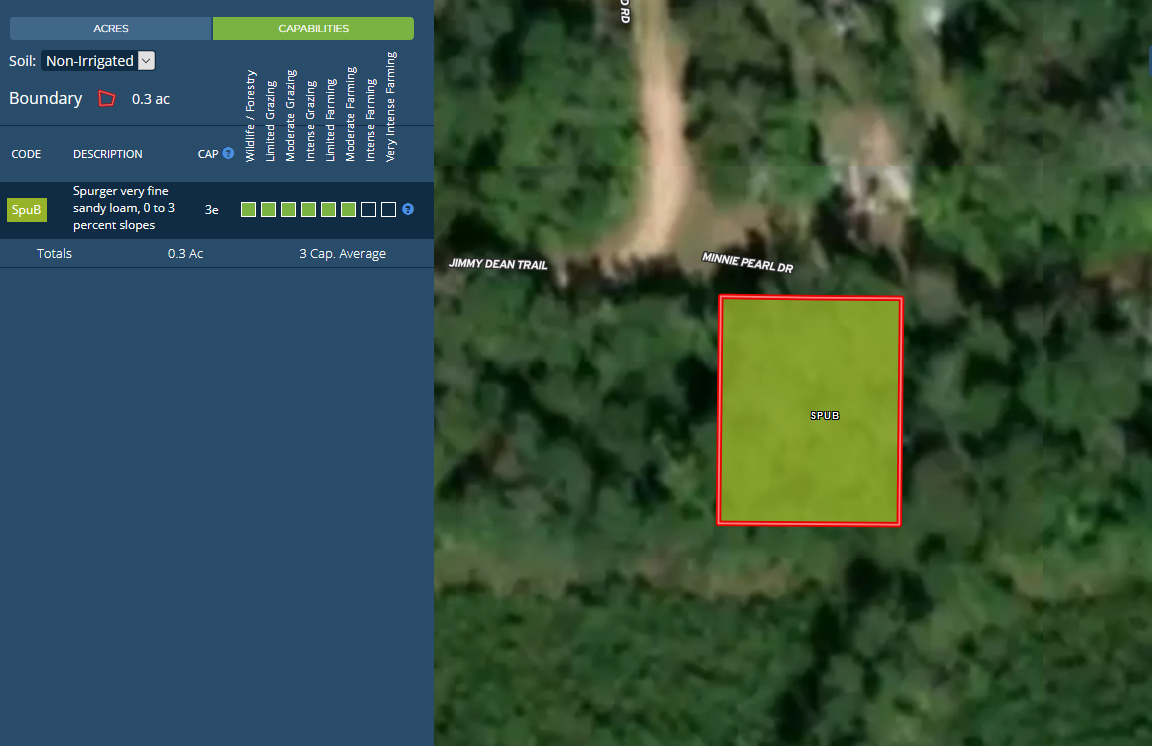Screen dimensions: 1152x746
Task: Click the Moderate Grazing capability square
Action: coord(288,210)
